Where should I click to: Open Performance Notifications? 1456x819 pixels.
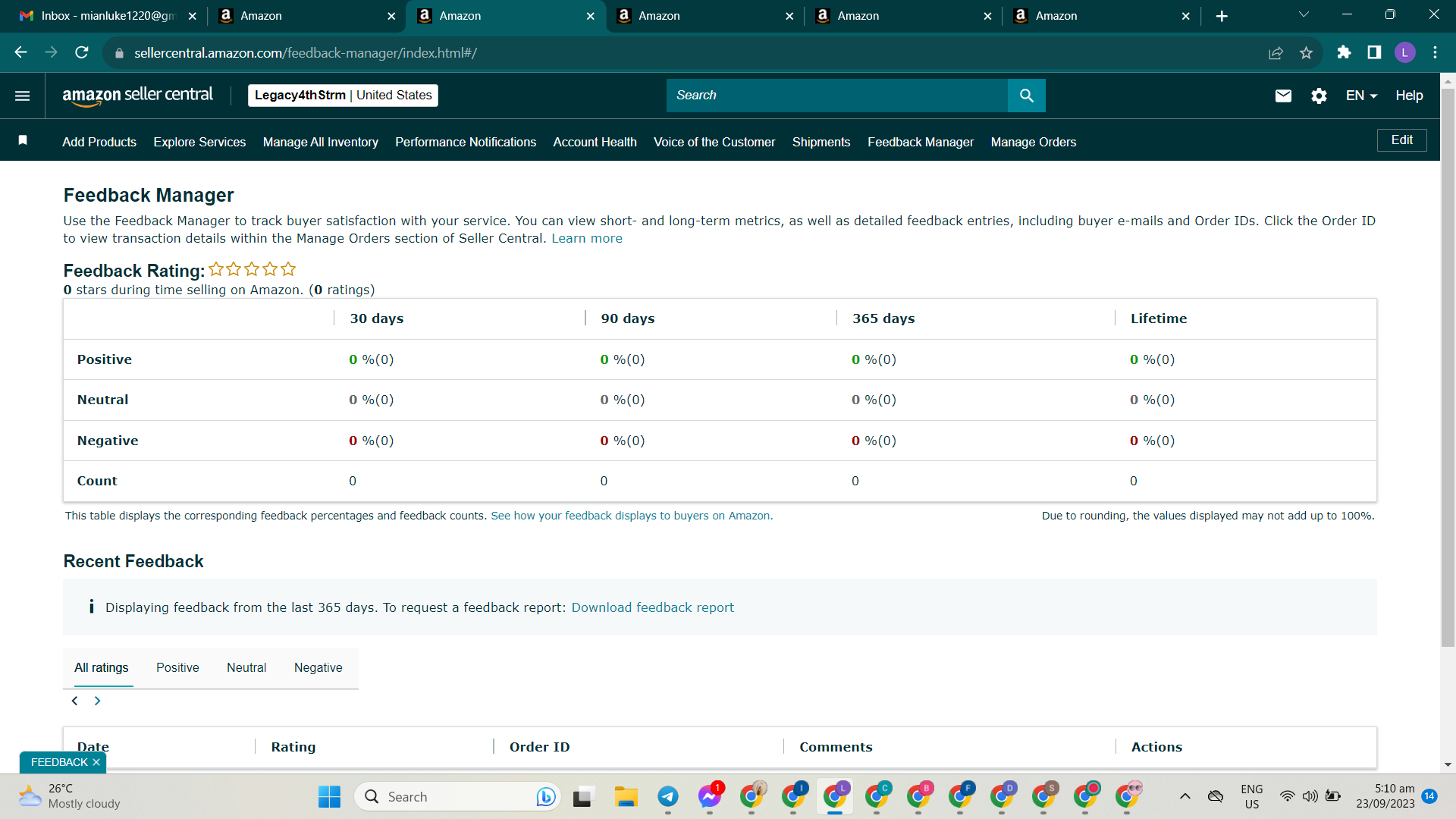[x=466, y=142]
